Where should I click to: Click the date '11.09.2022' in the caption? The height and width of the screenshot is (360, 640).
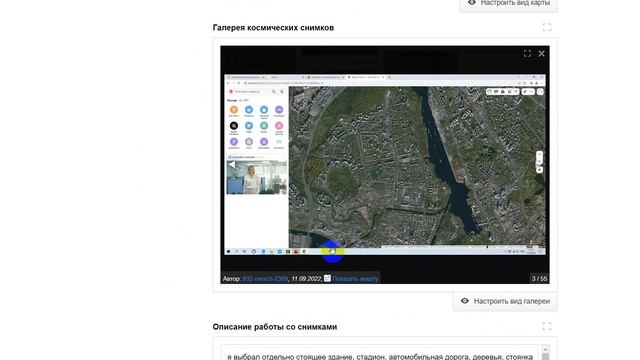pyautogui.click(x=306, y=279)
